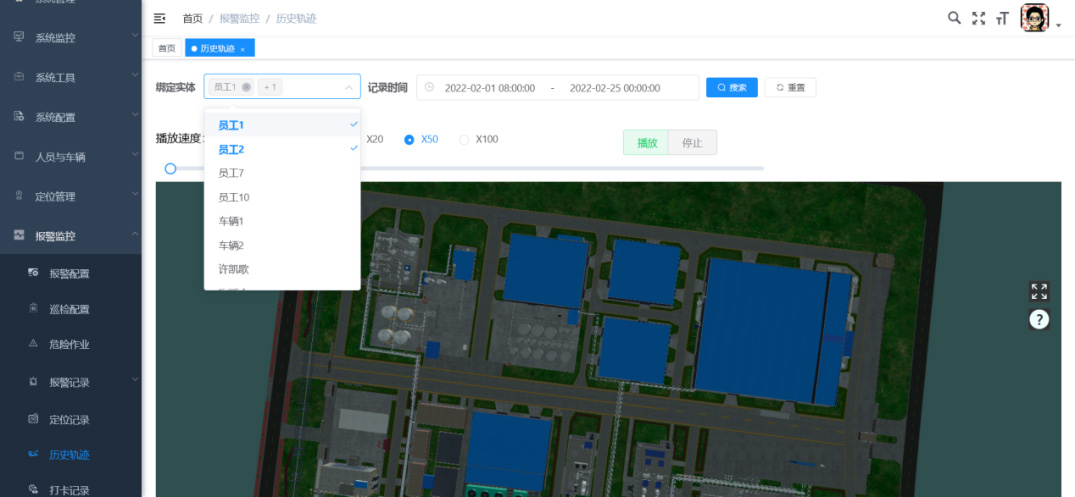Deselect the checked 员工2 option in list
Screen dimensions: 1075x497
click(282, 149)
